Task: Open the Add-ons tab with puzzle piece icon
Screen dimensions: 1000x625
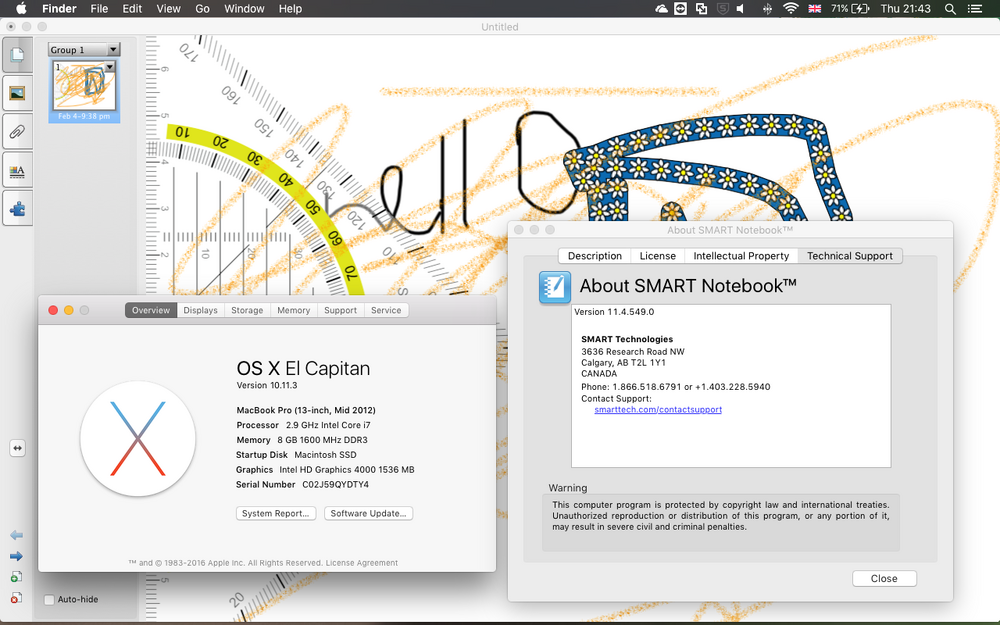Action: 17,209
